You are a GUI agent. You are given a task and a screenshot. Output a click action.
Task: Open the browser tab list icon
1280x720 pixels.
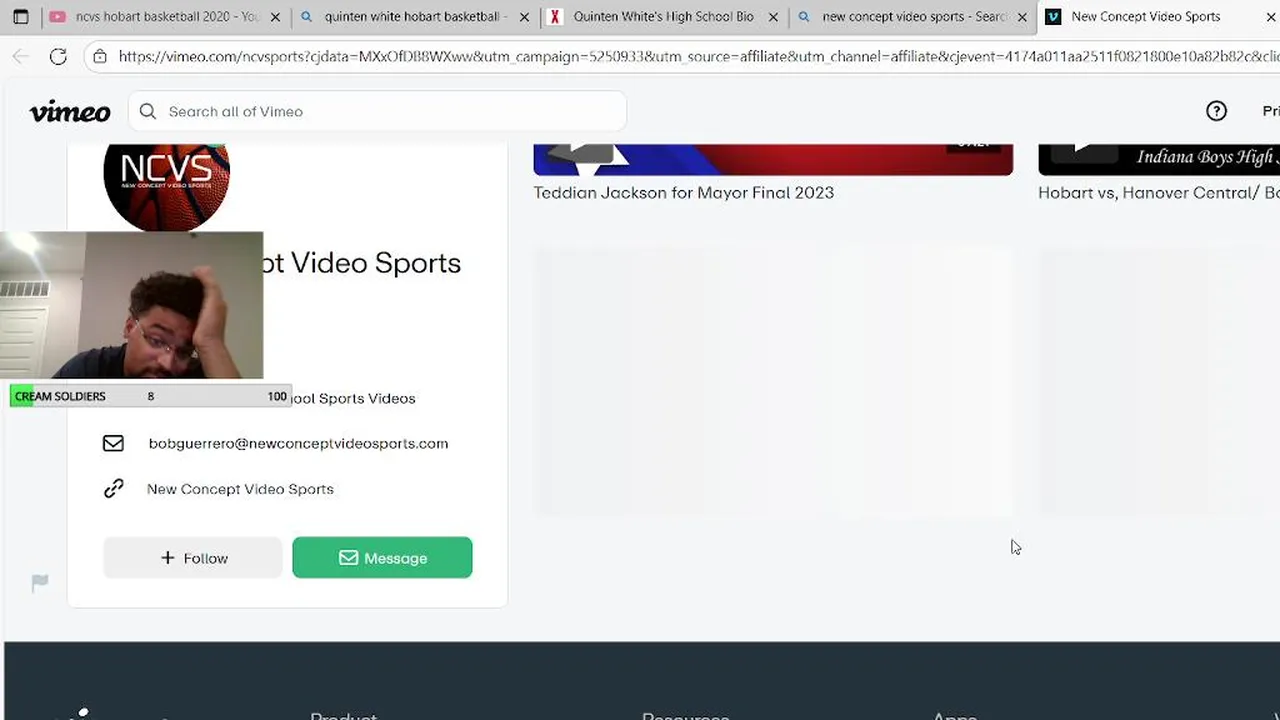tap(20, 17)
